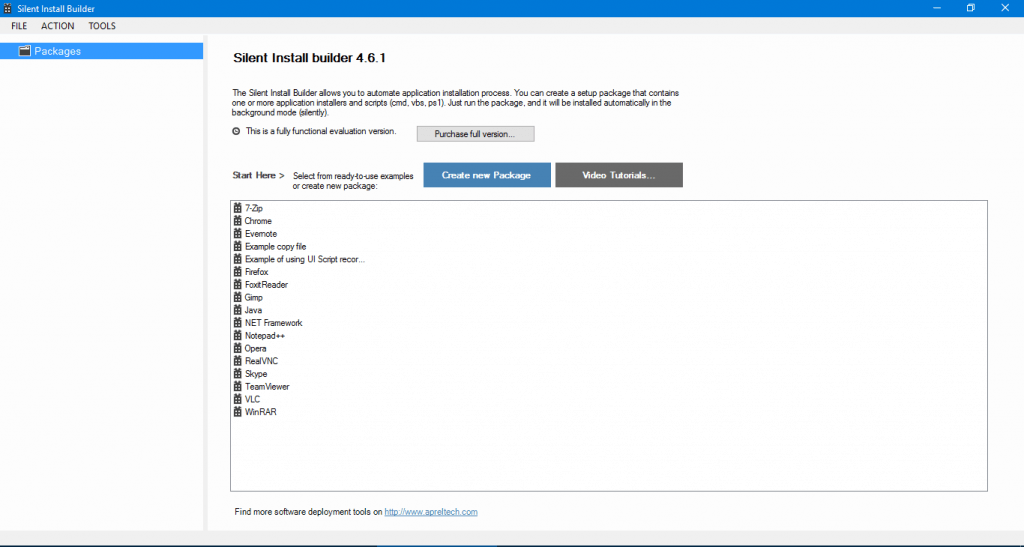
Task: Open the FILE menu
Action: click(19, 26)
